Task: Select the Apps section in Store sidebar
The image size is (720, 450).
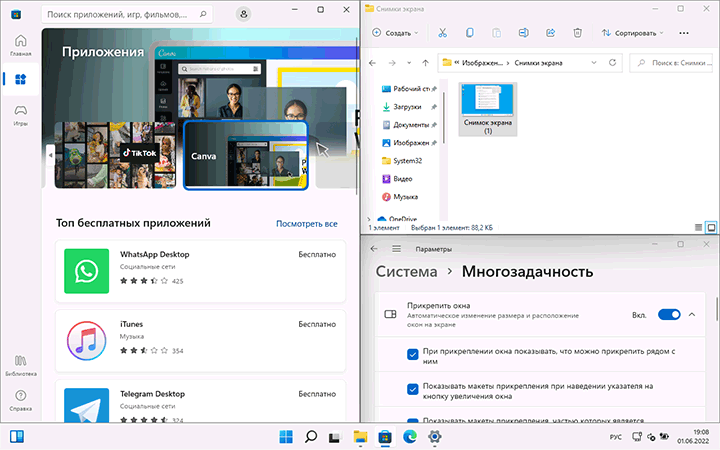Action: [21, 79]
